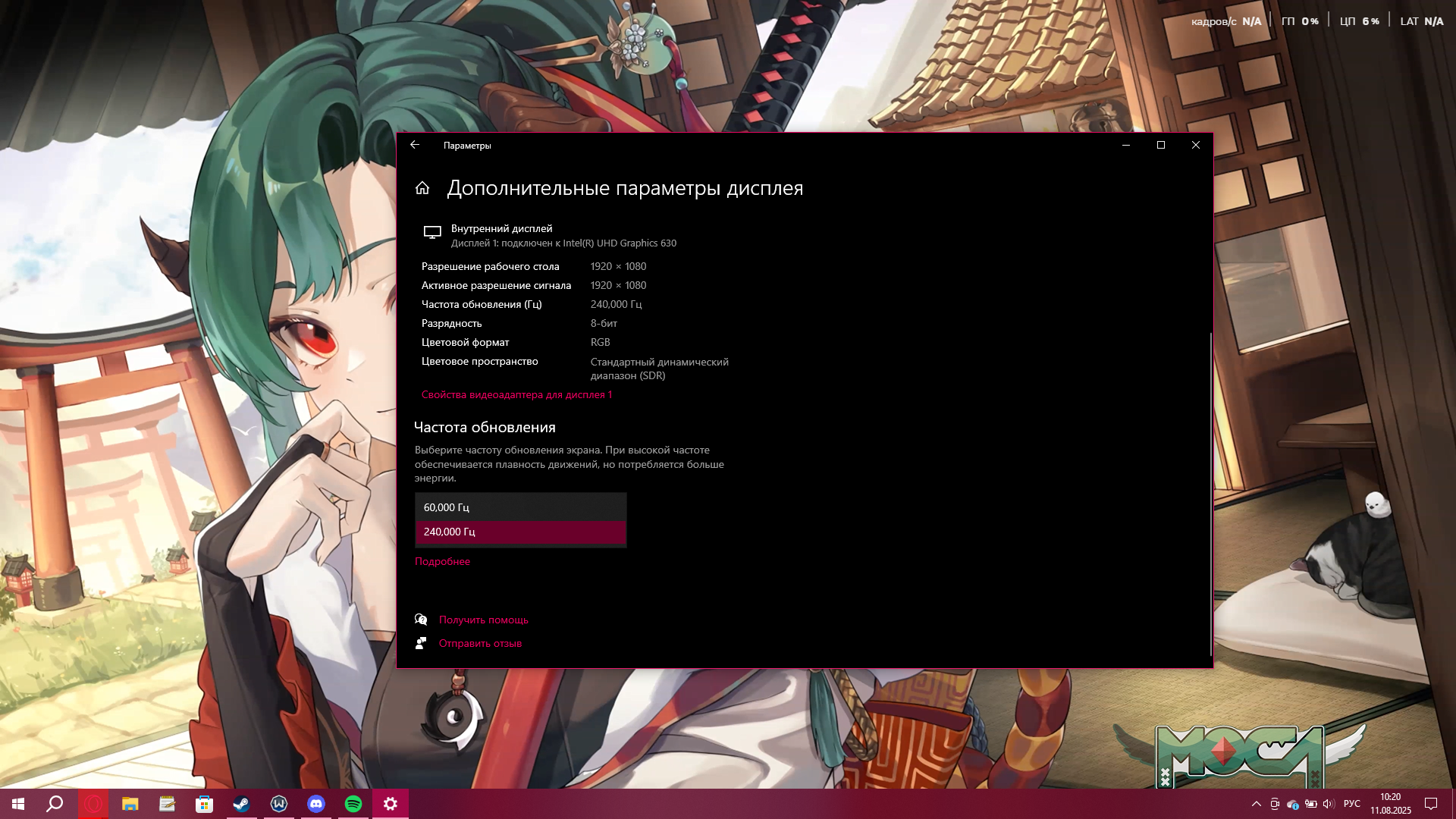Viewport: 1456px width, 819px height.
Task: Select 60,000 Гц refresh rate option
Action: coord(521,507)
